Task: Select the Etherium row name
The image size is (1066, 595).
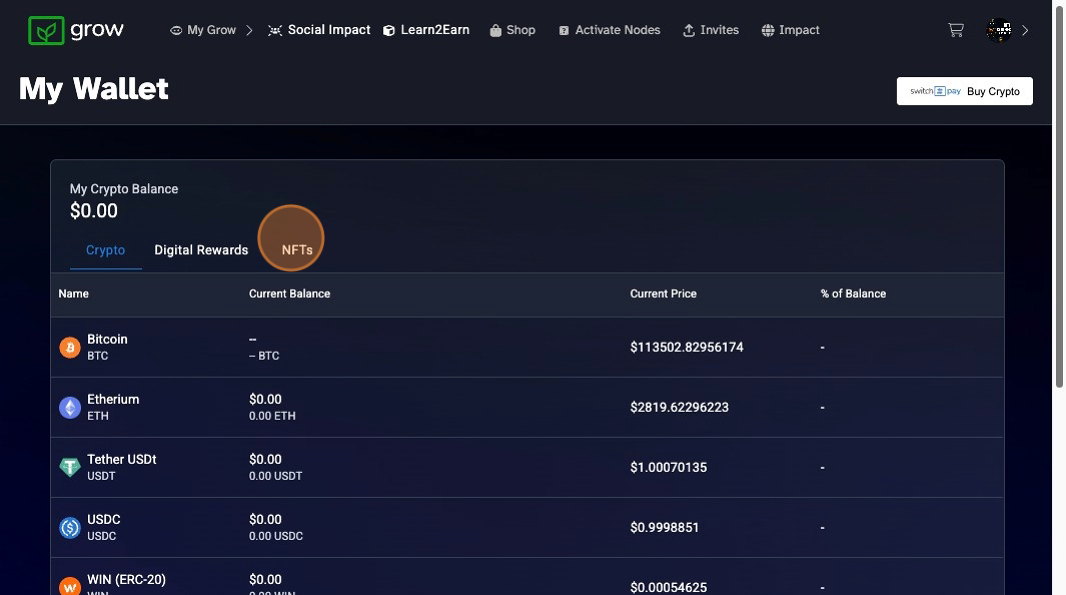Action: pyautogui.click(x=113, y=399)
